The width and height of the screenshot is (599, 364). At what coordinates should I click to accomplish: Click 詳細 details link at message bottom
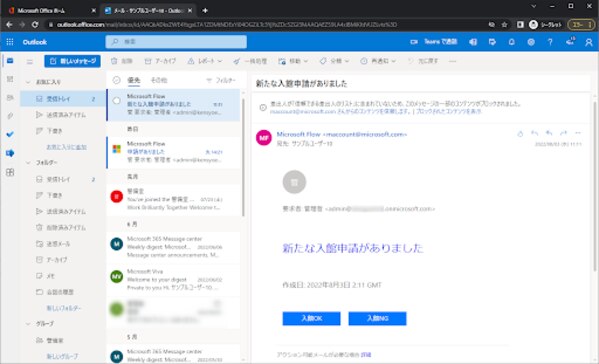click(366, 355)
